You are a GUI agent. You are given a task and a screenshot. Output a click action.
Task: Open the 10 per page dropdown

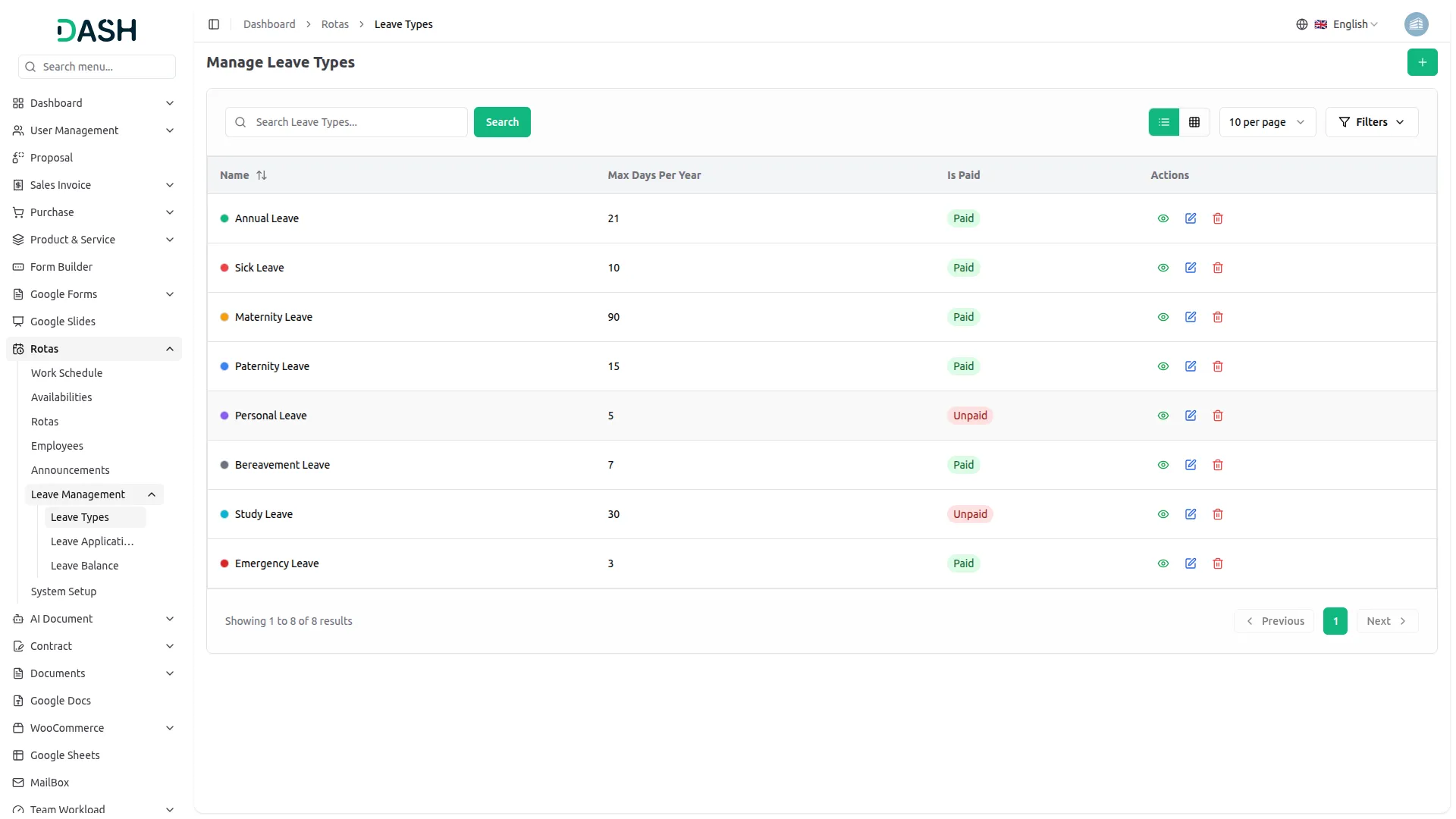tap(1266, 122)
